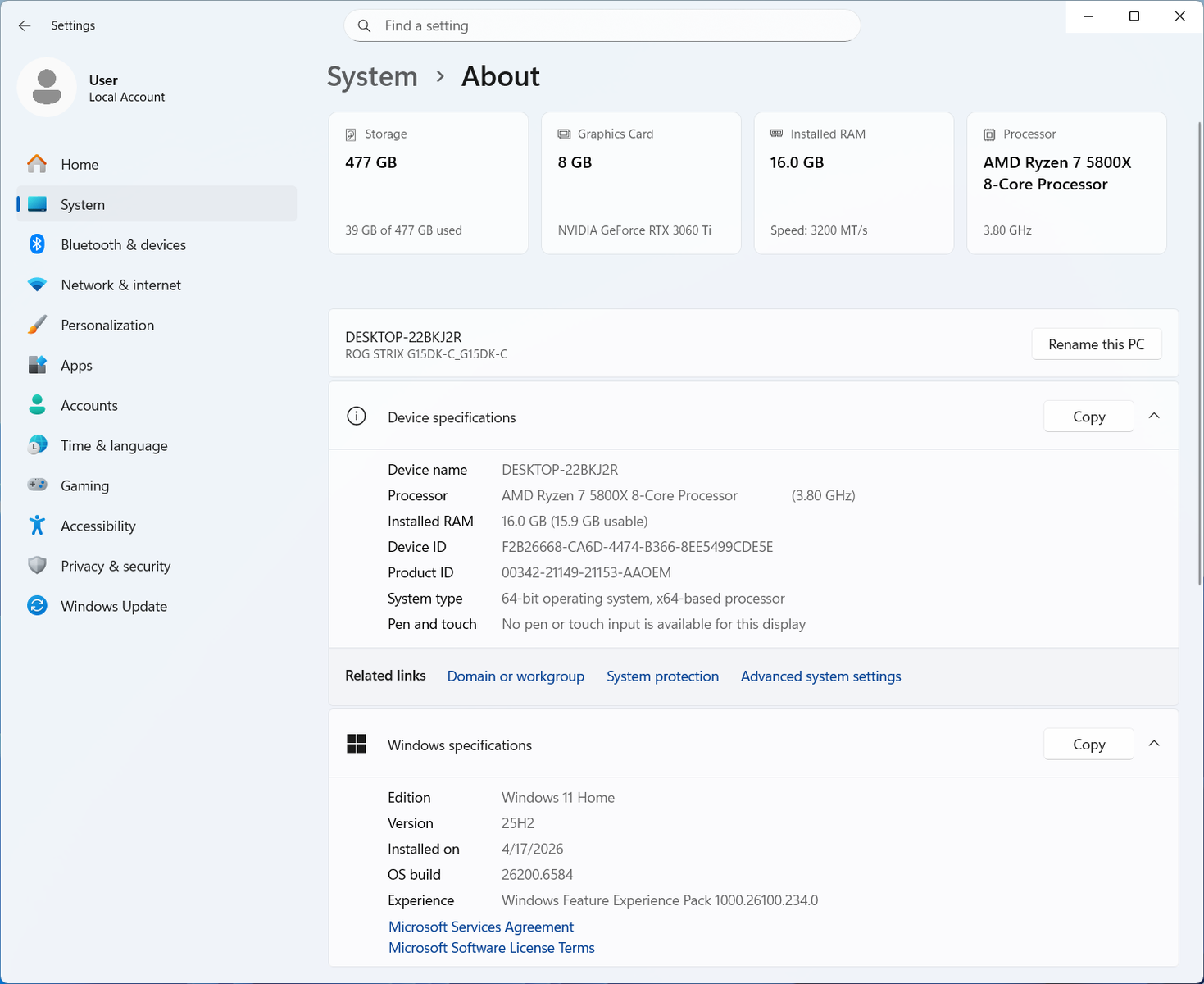Image resolution: width=1204 pixels, height=984 pixels.
Task: Collapse the Device specifications section
Action: tap(1154, 417)
